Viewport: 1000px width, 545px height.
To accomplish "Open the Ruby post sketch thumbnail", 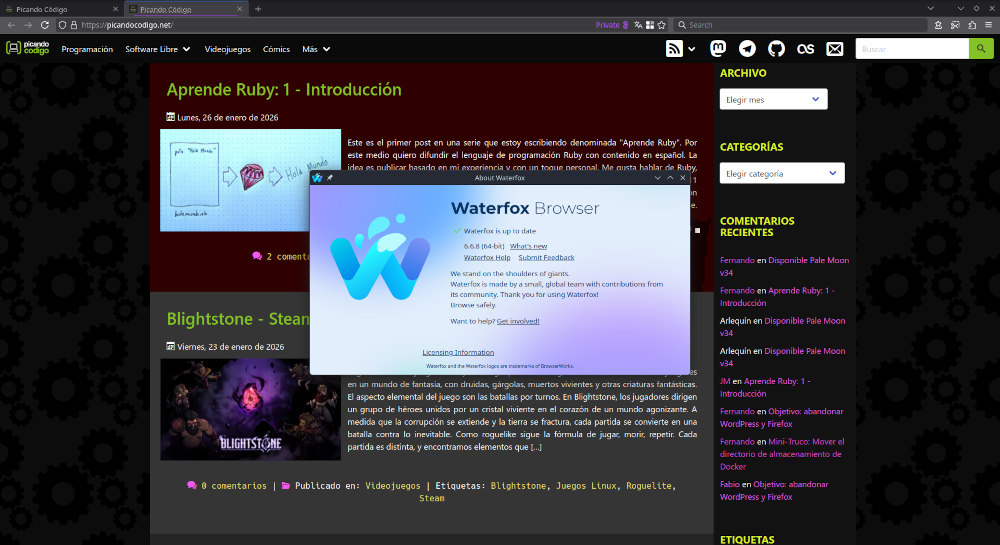I will [x=250, y=180].
